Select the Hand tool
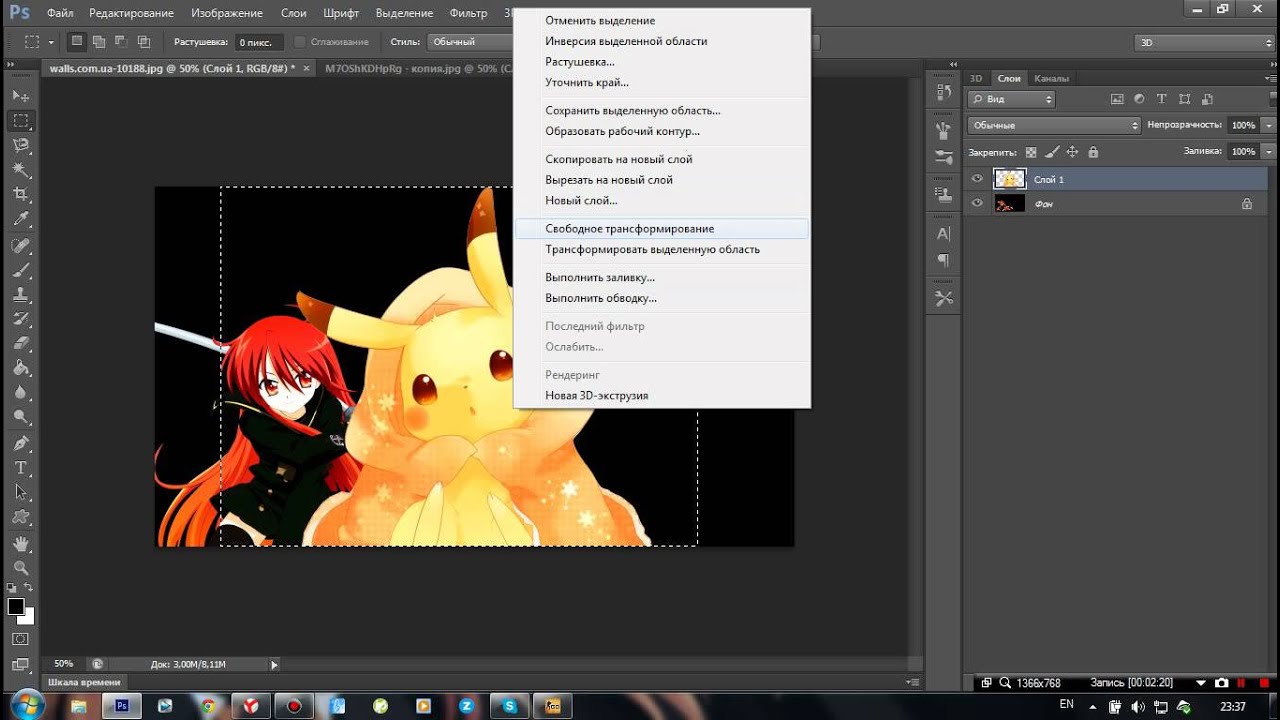 click(20, 544)
